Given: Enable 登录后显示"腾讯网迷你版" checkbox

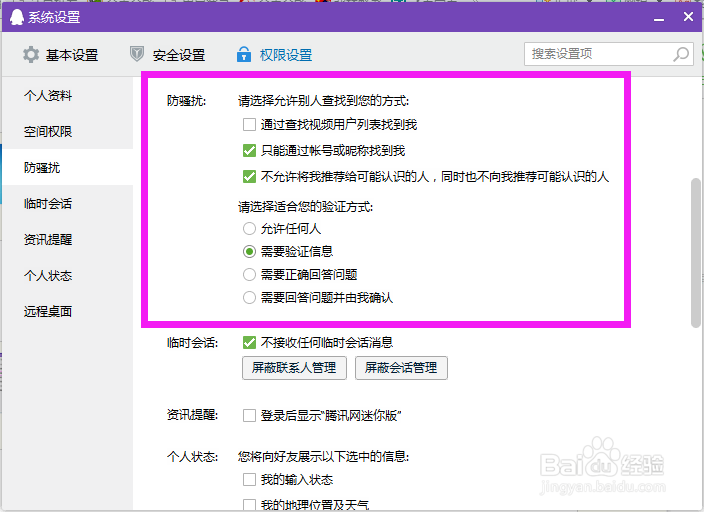Looking at the screenshot, I should 249,415.
